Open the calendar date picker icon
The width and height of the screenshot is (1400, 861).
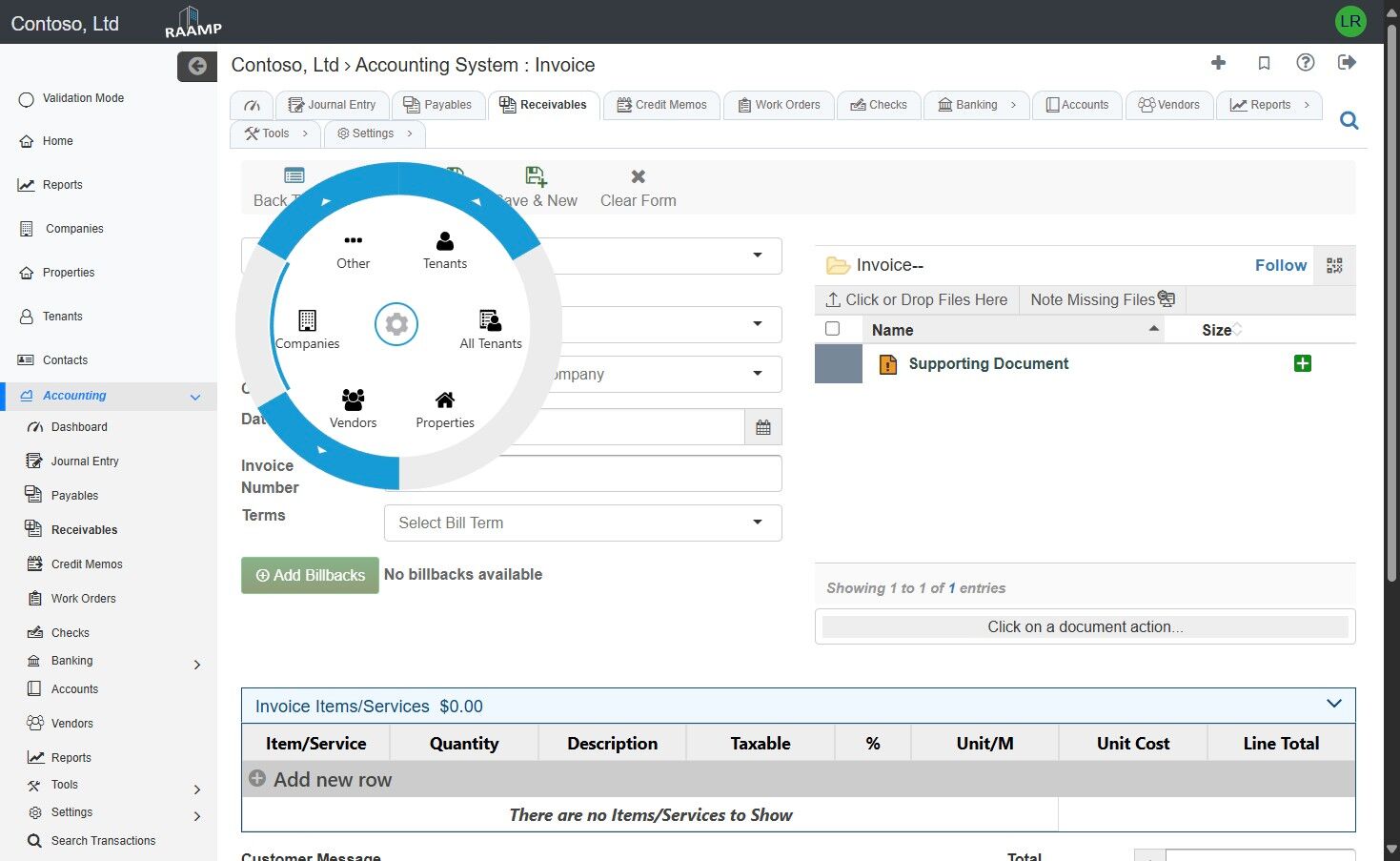tap(763, 427)
